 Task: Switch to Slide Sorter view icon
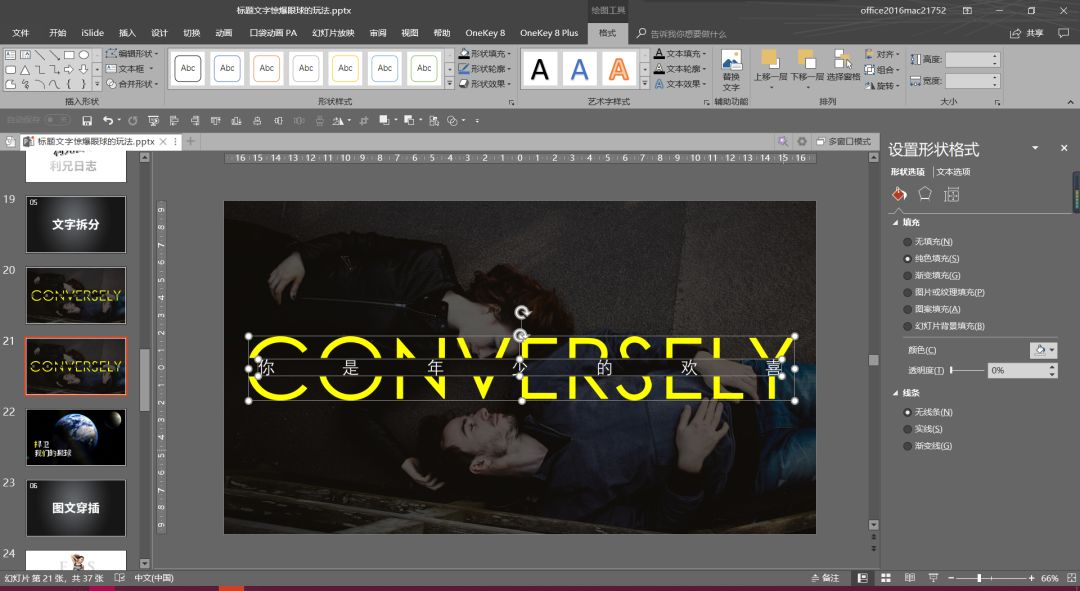pos(886,578)
